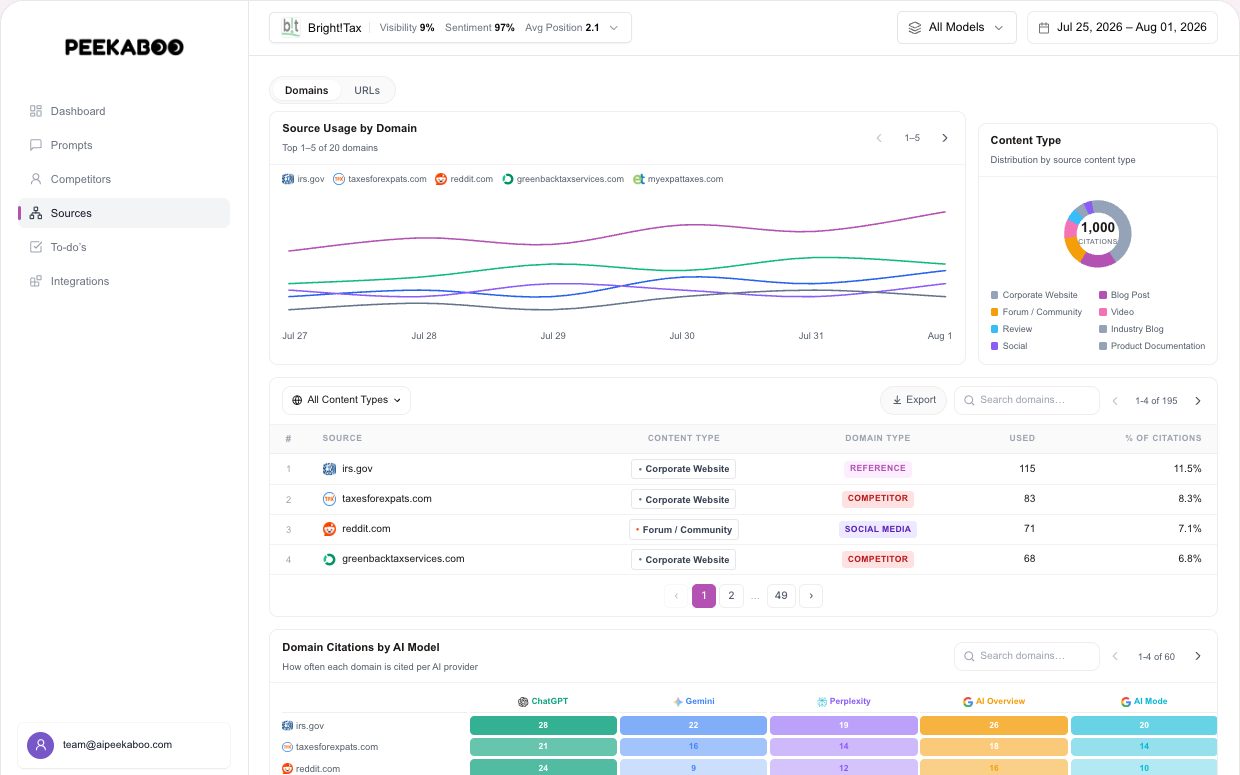The width and height of the screenshot is (1240, 775).
Task: Toggle taxesforexpats.com series in chart legend
Action: (x=380, y=179)
